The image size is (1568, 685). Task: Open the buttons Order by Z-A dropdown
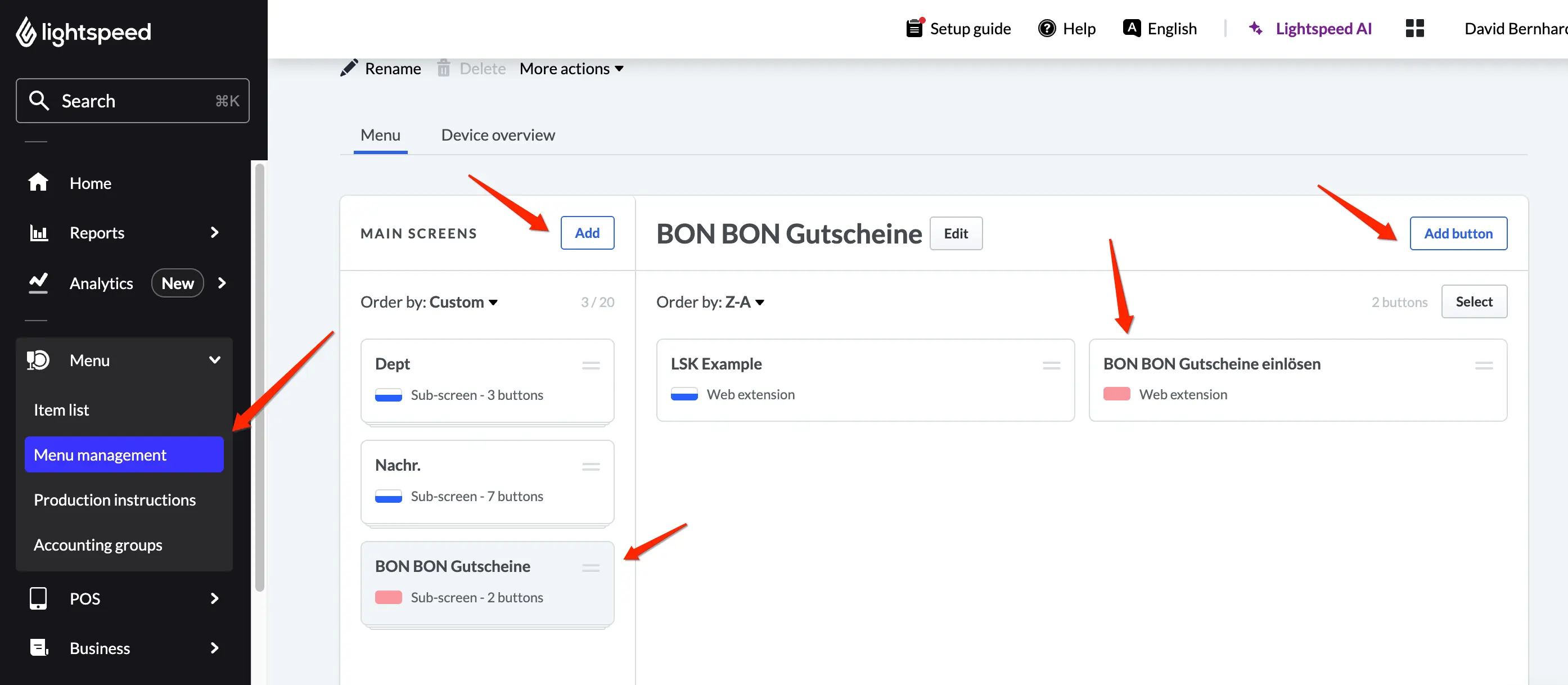pos(710,302)
